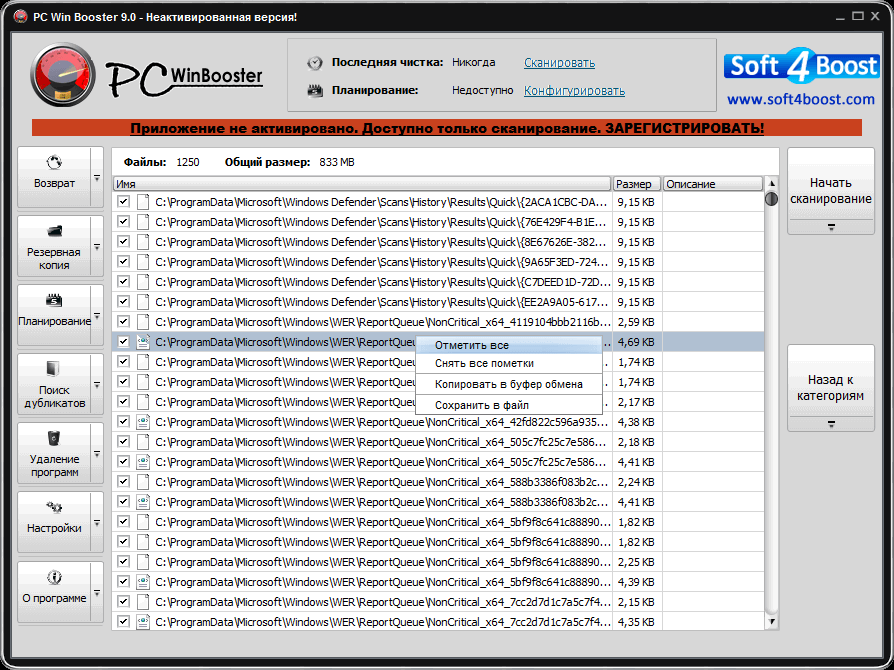Uncheck the {8E67626E-382 file checkbox
This screenshot has width=894, height=670.
pos(123,242)
